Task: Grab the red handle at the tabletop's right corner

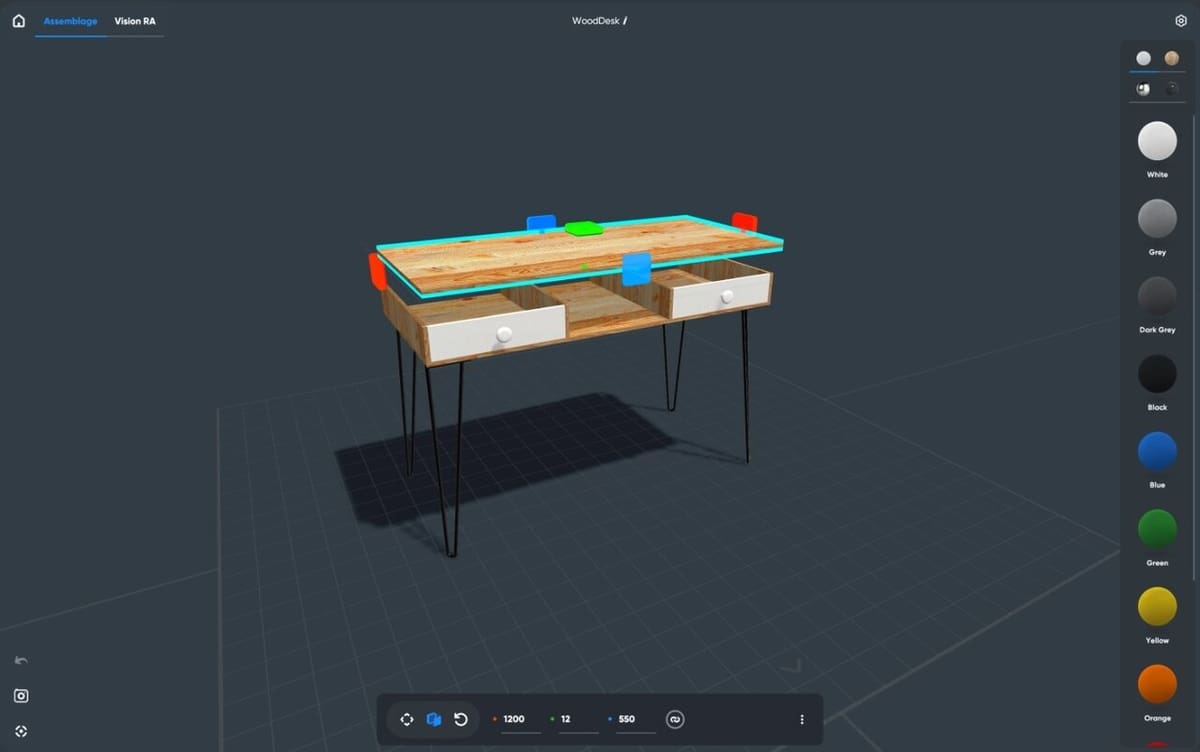Action: (744, 221)
